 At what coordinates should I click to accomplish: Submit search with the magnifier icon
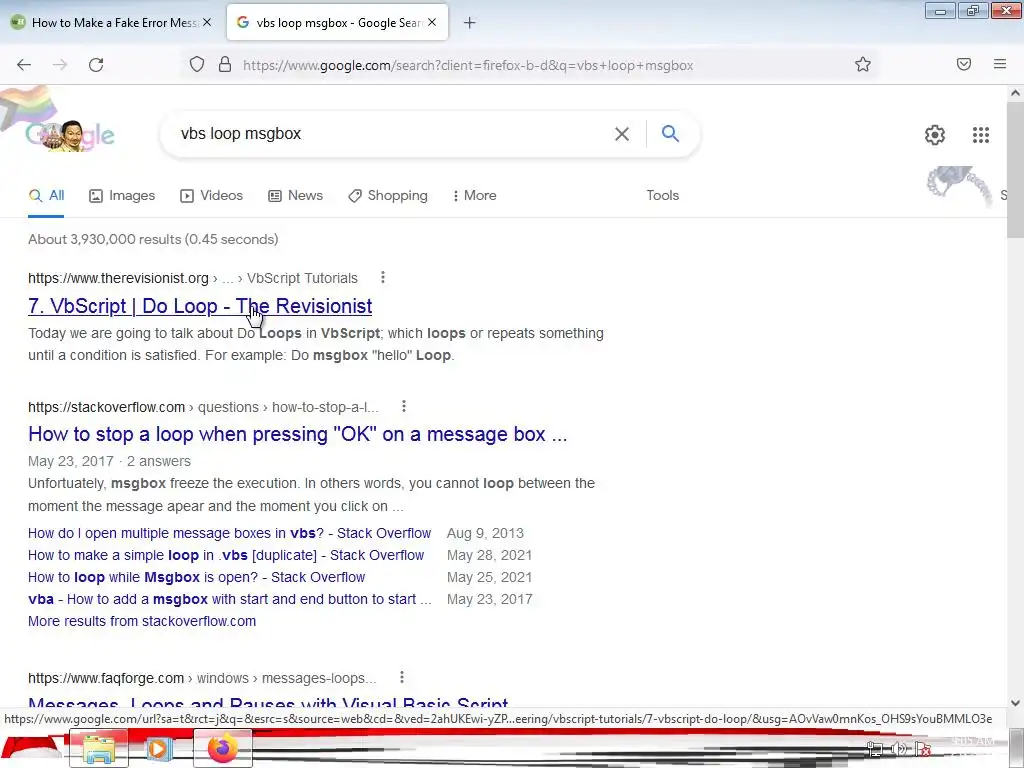tap(670, 133)
